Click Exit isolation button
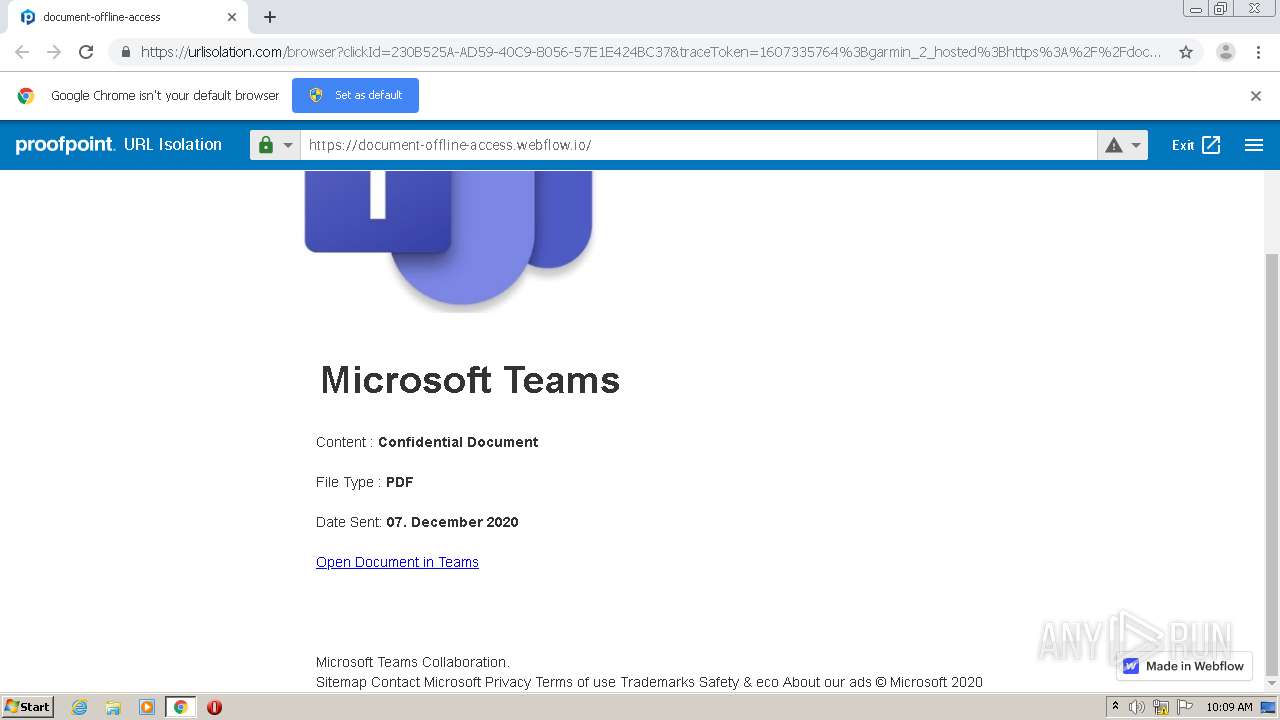 (x=1196, y=145)
